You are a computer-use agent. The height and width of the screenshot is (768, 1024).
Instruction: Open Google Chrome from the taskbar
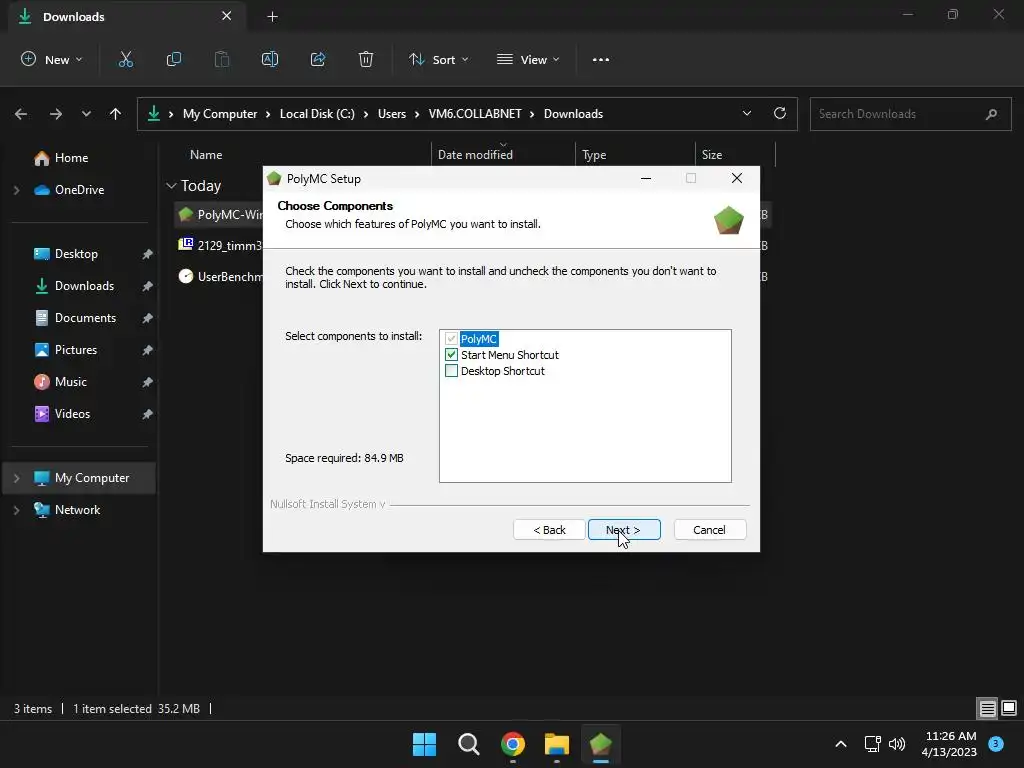[x=513, y=744]
